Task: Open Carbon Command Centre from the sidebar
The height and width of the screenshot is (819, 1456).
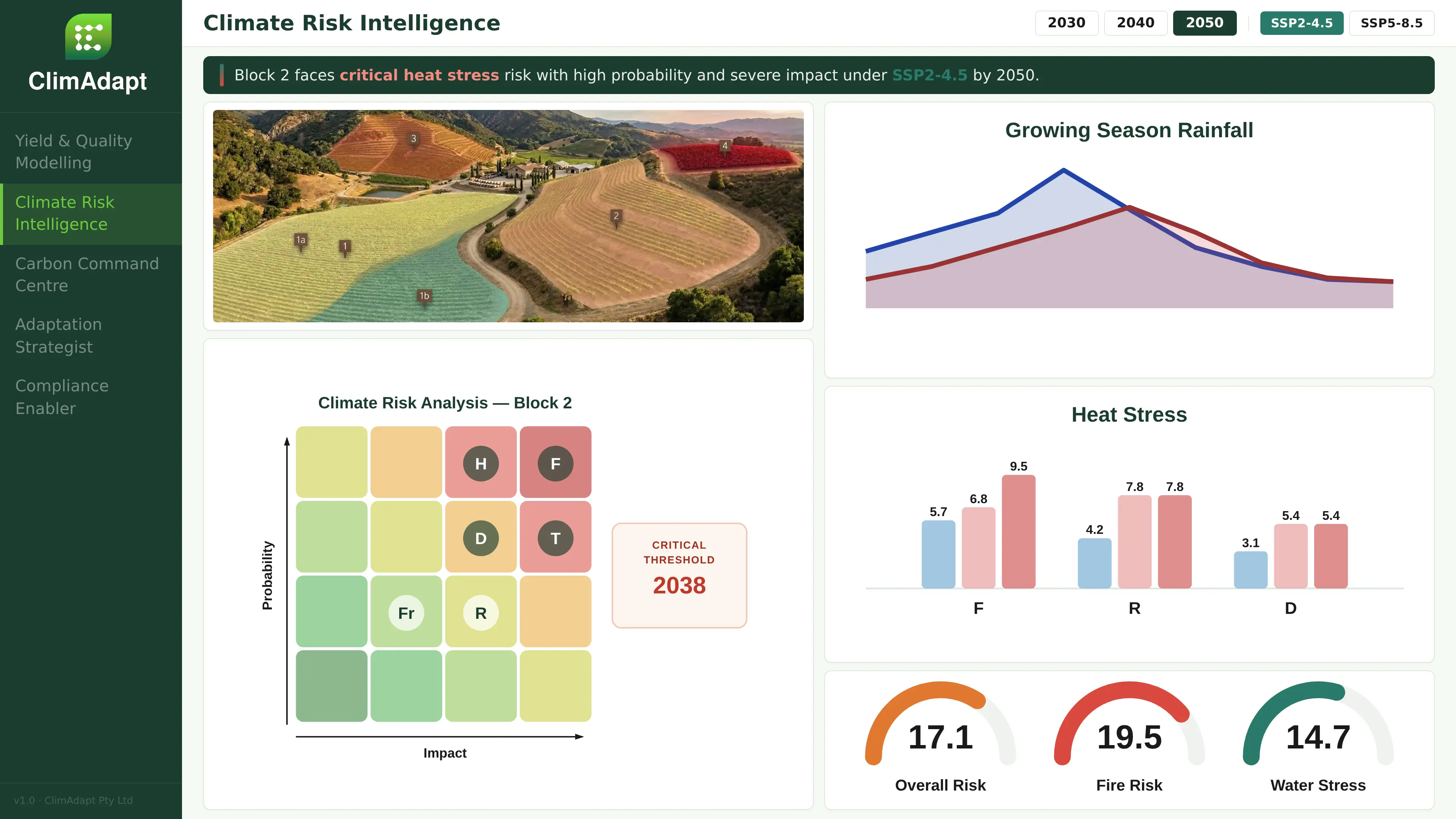Action: [x=88, y=275]
